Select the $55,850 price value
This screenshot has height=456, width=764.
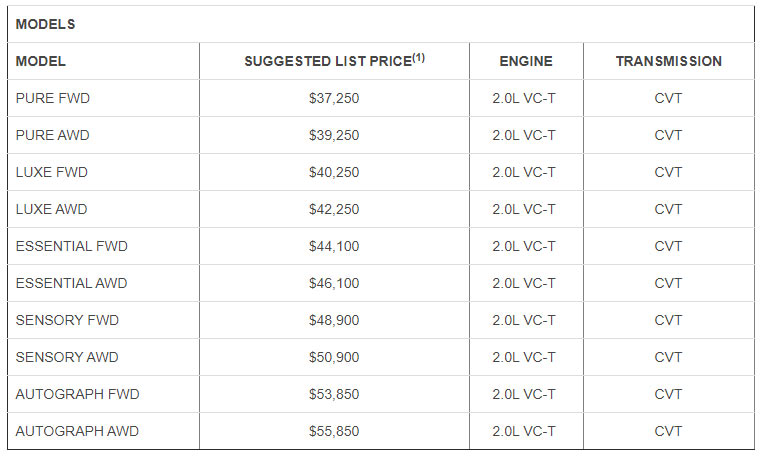334,431
